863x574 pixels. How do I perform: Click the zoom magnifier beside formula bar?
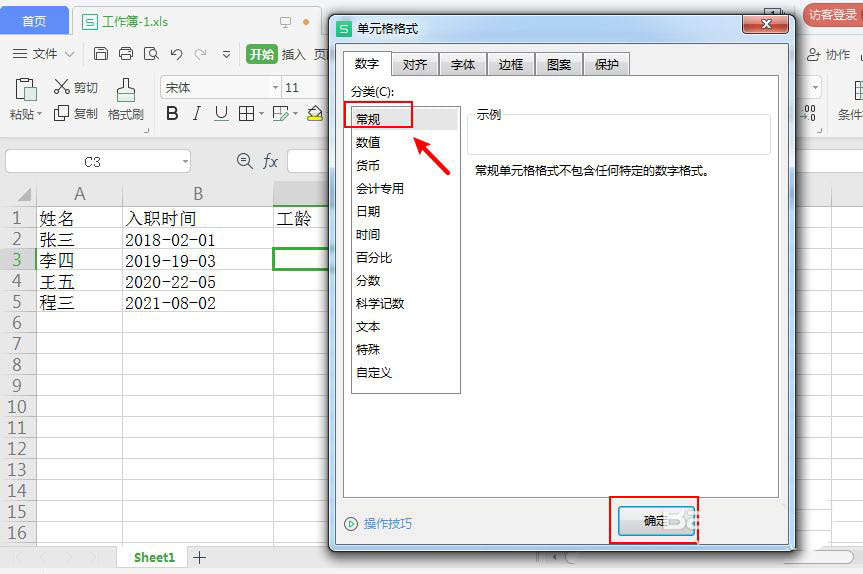point(244,161)
